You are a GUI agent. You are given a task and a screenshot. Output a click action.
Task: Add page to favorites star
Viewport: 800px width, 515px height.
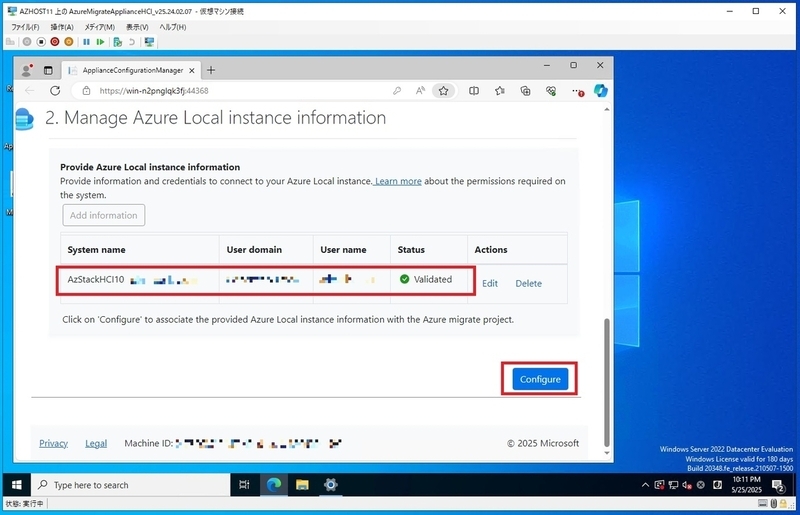click(x=443, y=91)
